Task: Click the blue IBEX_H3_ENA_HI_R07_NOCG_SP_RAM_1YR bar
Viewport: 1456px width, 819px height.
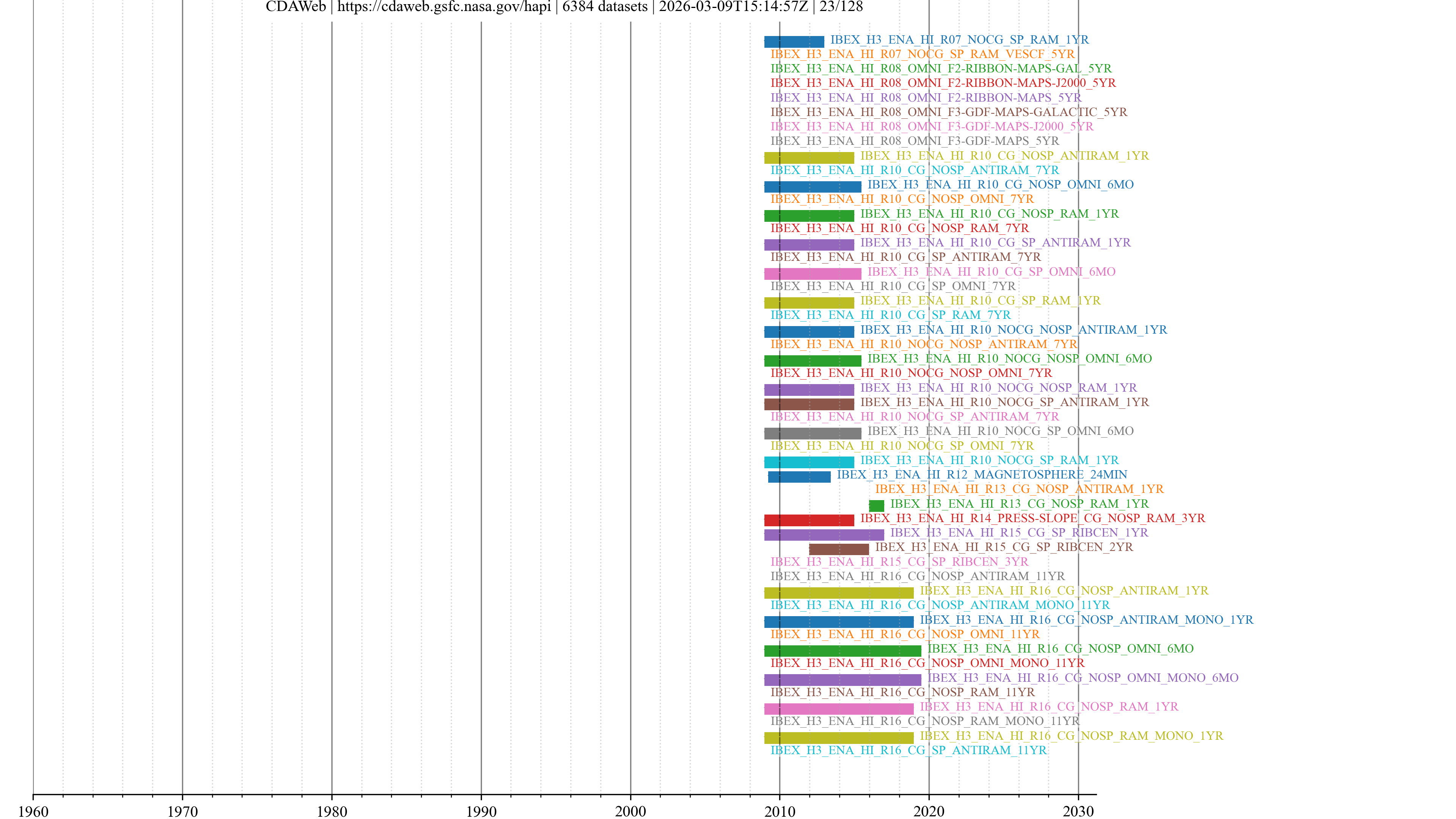Action: 794,41
